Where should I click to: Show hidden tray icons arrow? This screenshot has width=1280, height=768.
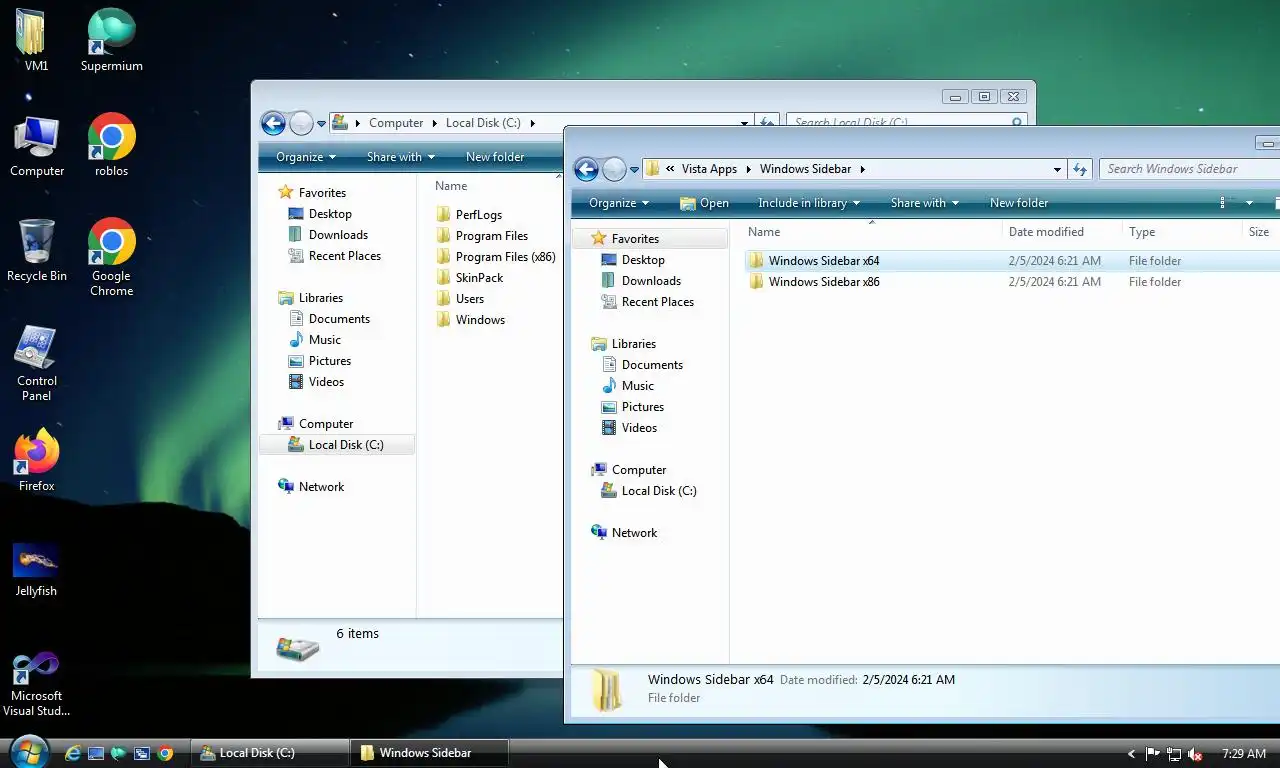tap(1131, 754)
